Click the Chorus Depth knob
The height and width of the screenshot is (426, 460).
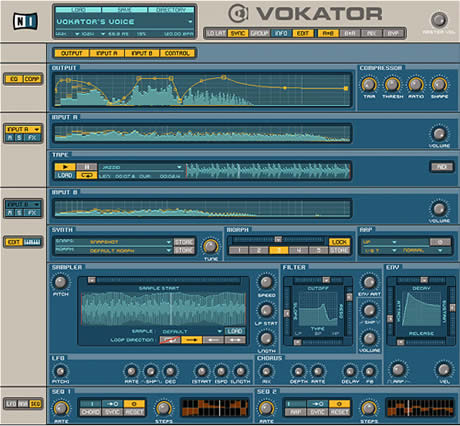[x=298, y=371]
